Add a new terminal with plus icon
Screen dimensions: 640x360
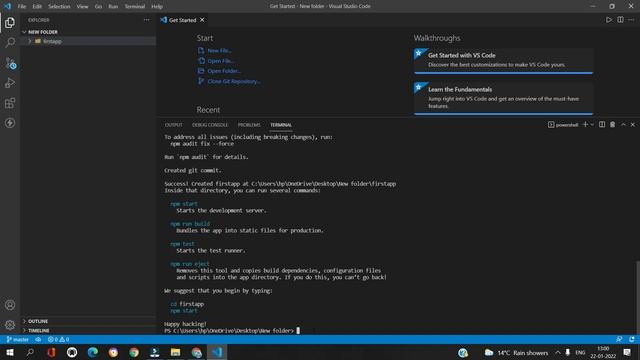pyautogui.click(x=585, y=124)
